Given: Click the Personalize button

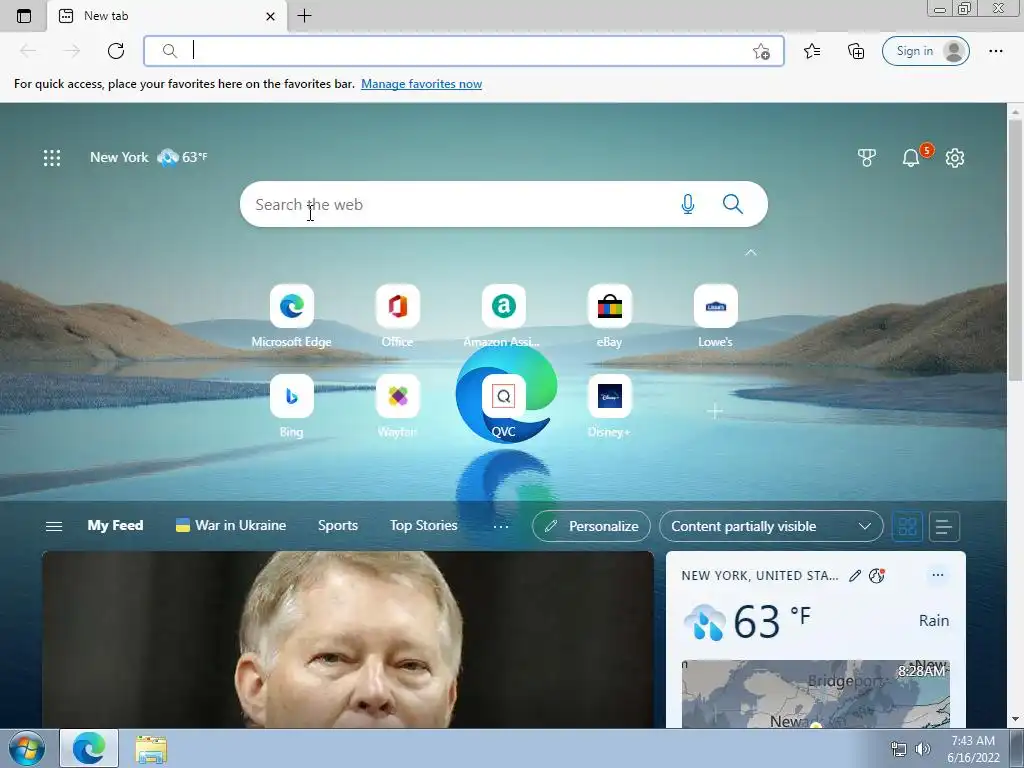Looking at the screenshot, I should click(x=591, y=526).
